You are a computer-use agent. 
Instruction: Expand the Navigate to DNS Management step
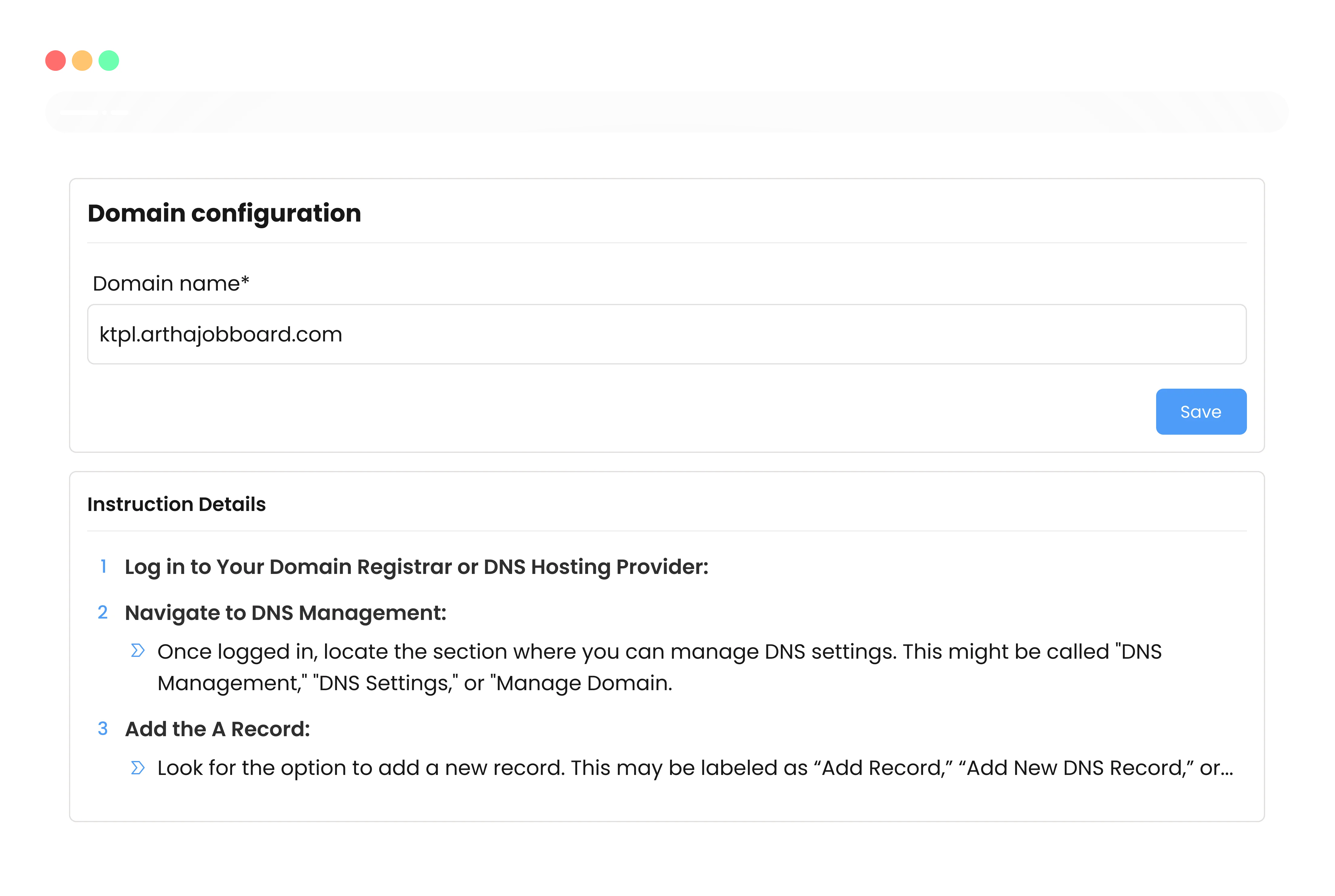click(x=286, y=613)
